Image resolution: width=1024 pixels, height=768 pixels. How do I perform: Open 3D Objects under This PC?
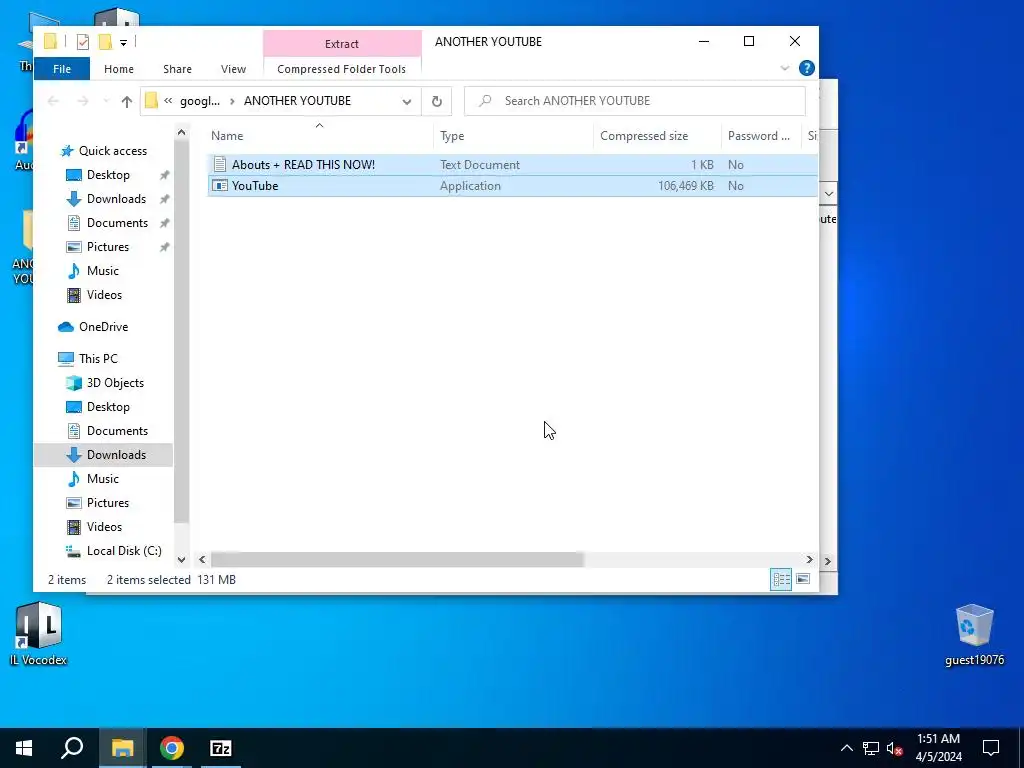click(115, 383)
